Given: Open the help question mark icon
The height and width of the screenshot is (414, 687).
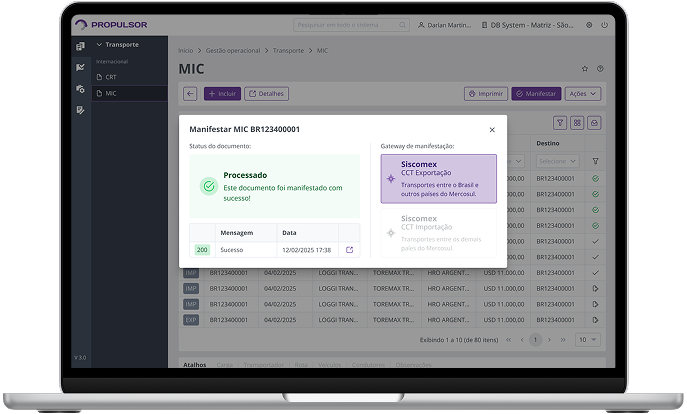Looking at the screenshot, I should 600,69.
